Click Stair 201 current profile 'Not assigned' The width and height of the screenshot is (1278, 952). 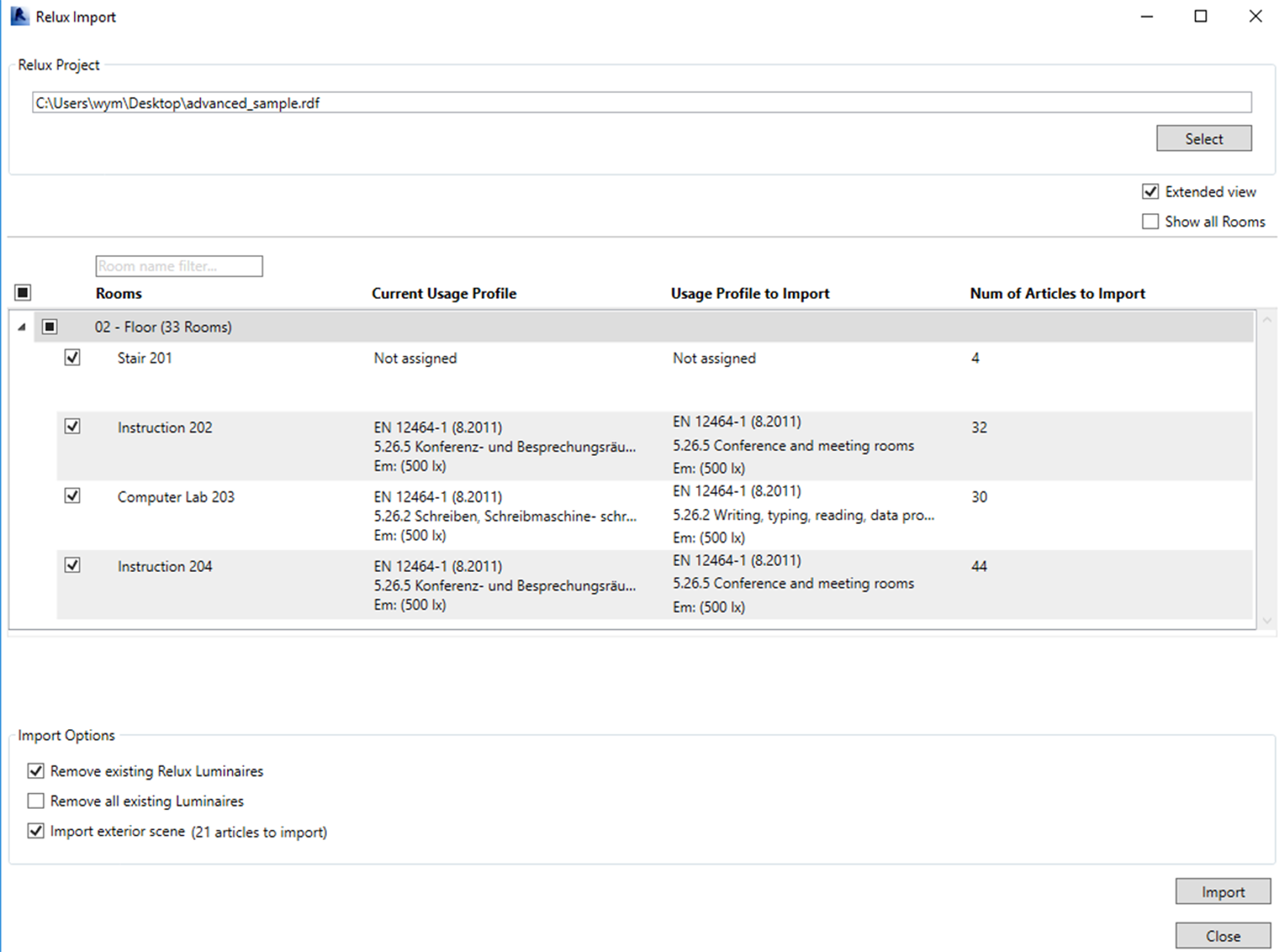[415, 358]
